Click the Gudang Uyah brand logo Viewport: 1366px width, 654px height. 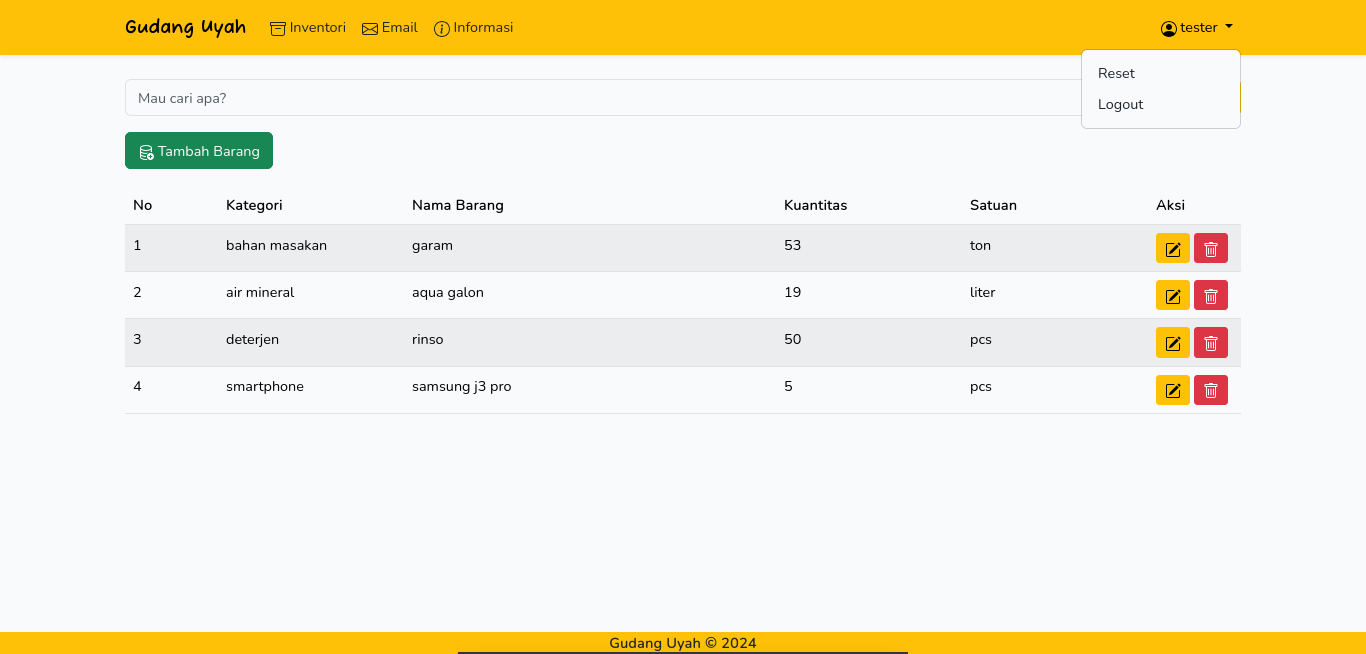tap(185, 27)
